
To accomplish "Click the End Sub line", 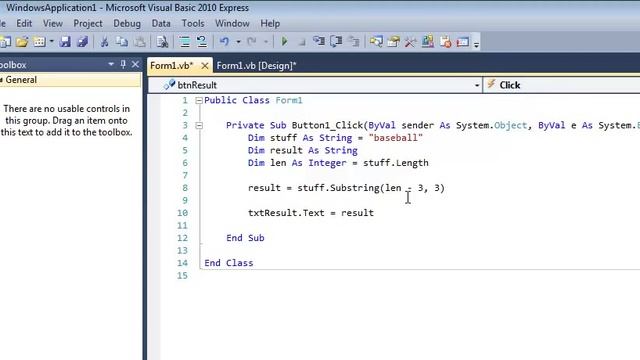I will [x=245, y=238].
